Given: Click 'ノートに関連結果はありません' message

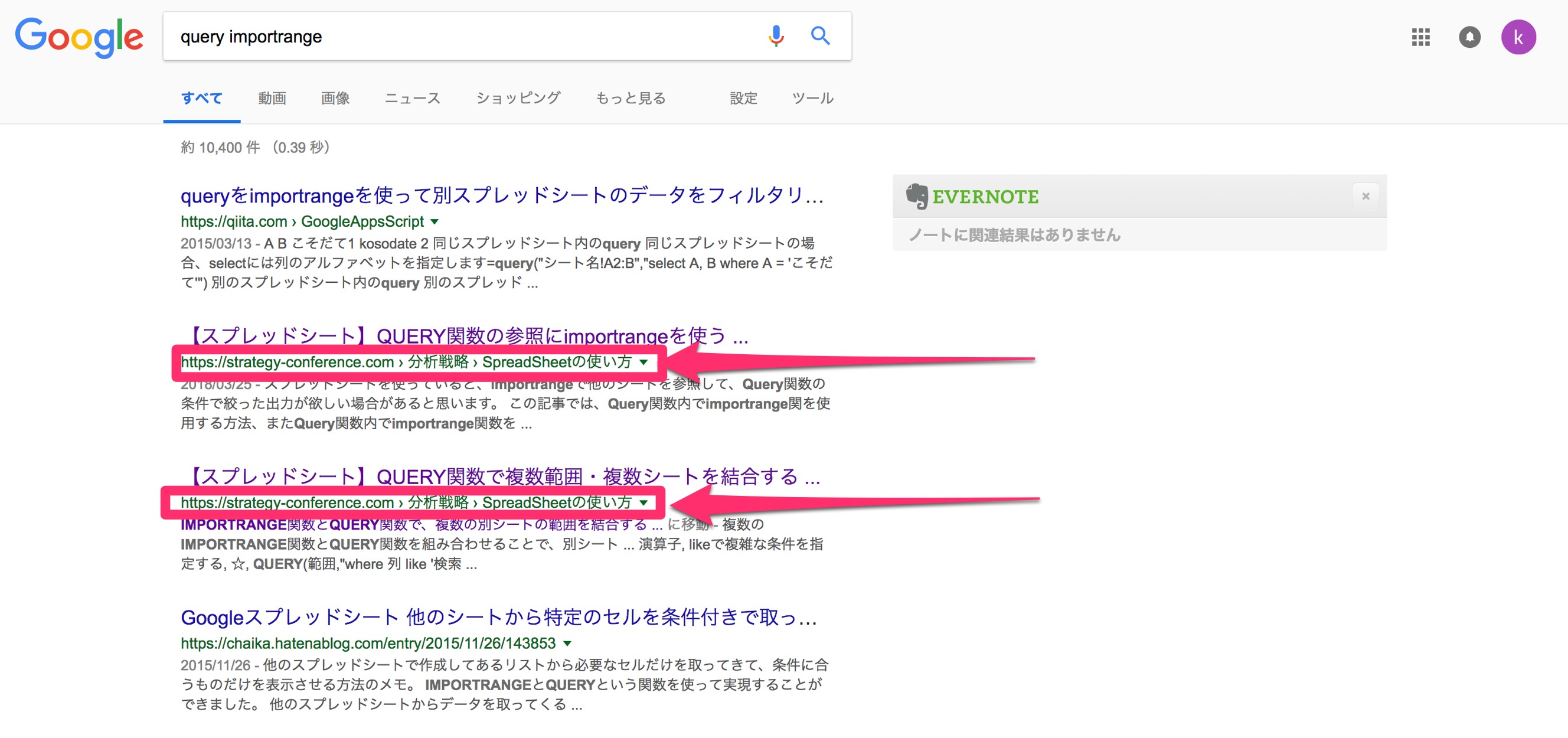Looking at the screenshot, I should [1014, 235].
